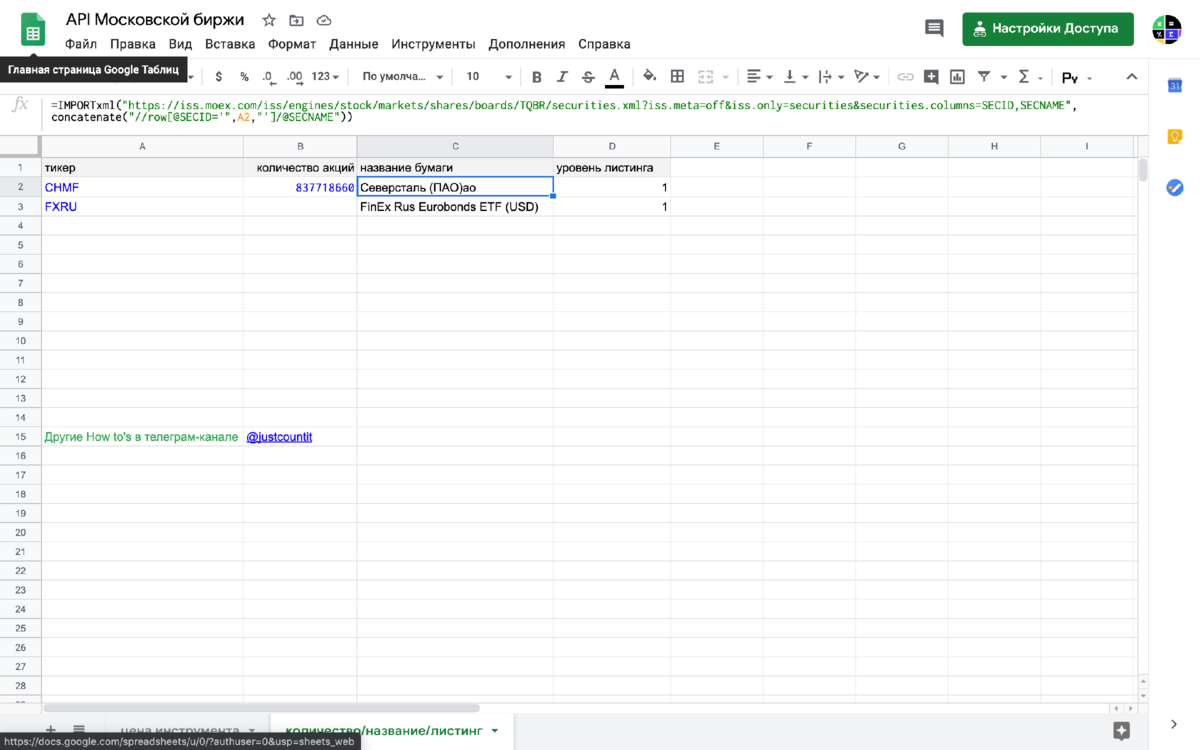This screenshot has height=750, width=1200.
Task: Open Google Keep side panel icon
Action: [x=1175, y=137]
